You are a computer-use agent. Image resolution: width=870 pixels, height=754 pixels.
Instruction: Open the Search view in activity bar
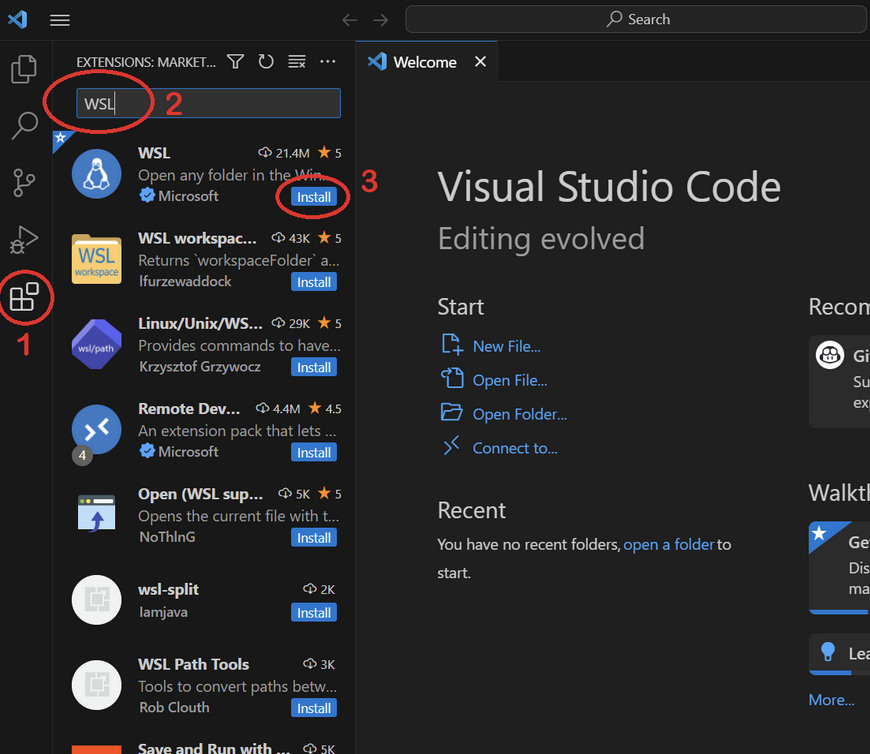(x=24, y=125)
